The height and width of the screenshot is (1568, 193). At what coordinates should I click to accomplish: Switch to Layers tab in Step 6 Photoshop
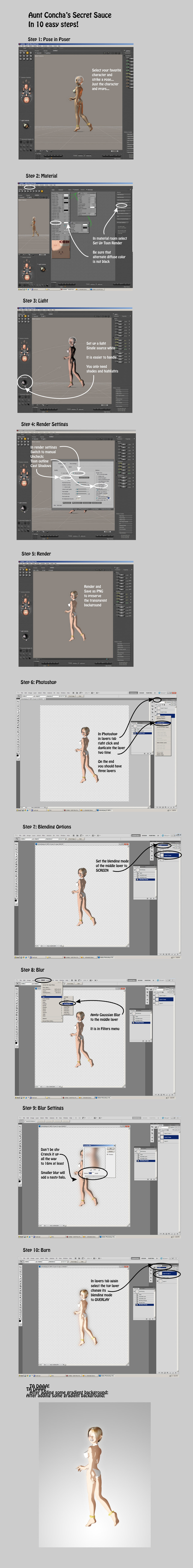pyautogui.click(x=157, y=701)
